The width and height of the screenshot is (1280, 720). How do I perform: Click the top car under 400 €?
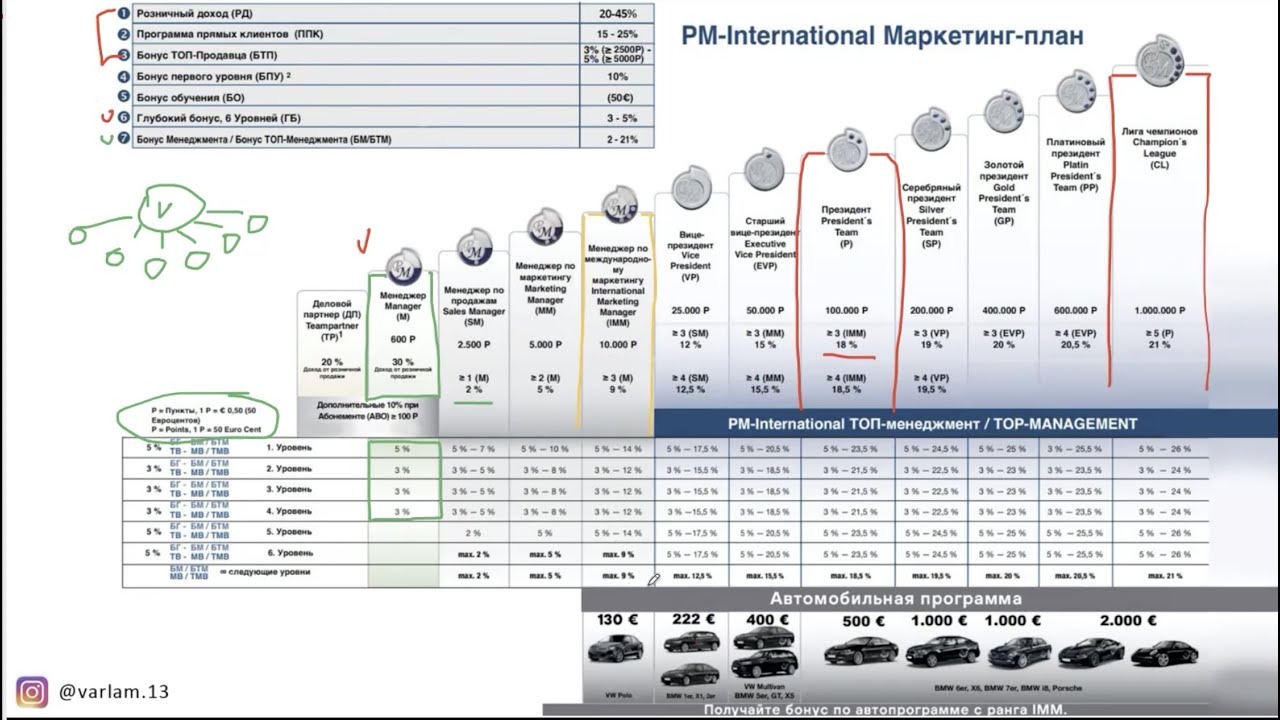point(765,637)
